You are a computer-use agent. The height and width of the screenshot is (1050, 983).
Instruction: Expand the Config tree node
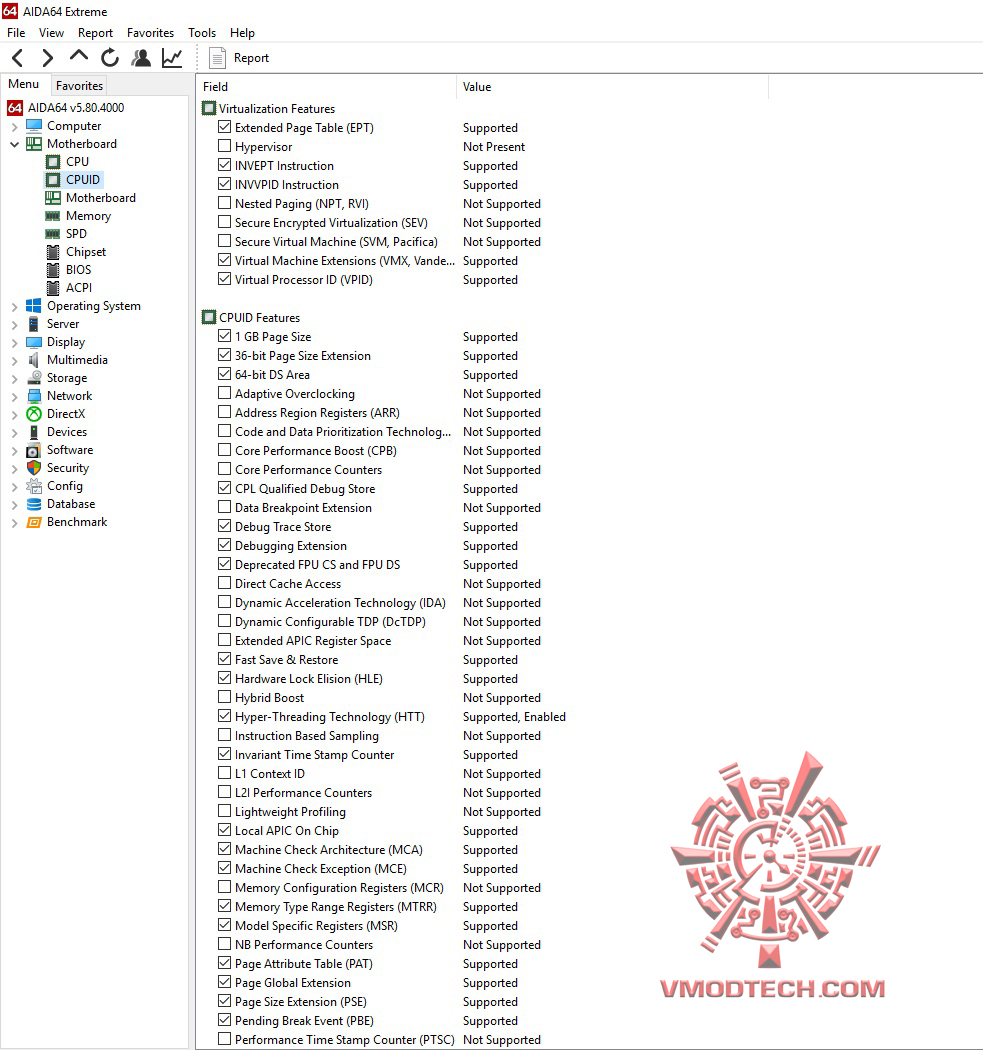coord(14,487)
